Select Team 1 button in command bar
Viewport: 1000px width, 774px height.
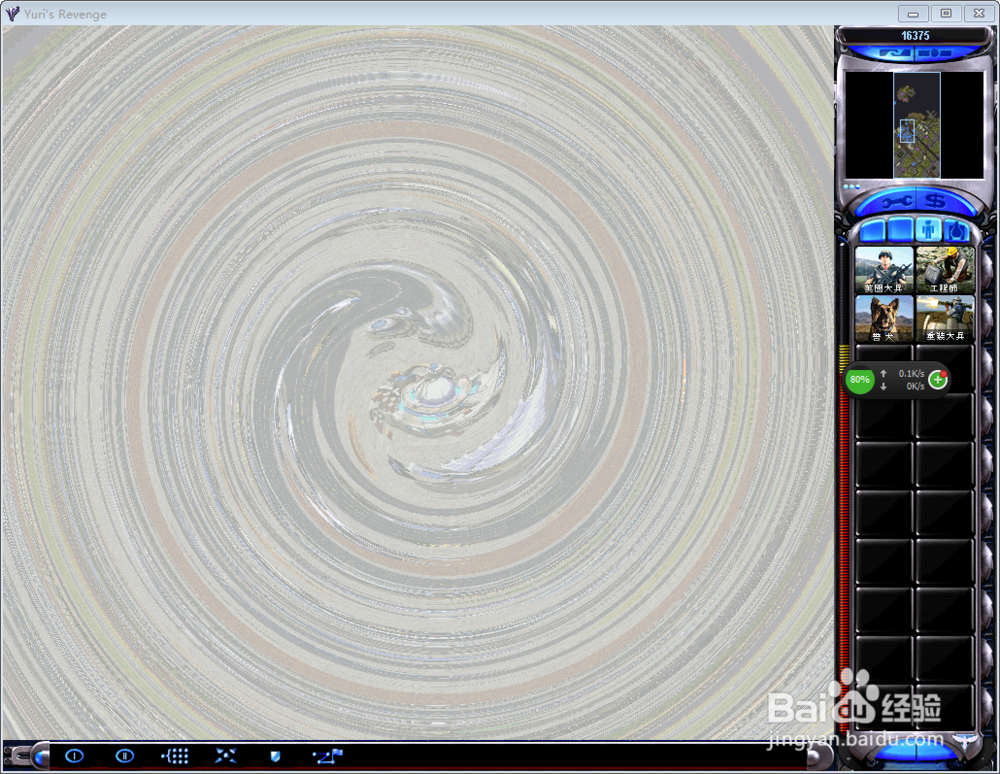point(75,756)
